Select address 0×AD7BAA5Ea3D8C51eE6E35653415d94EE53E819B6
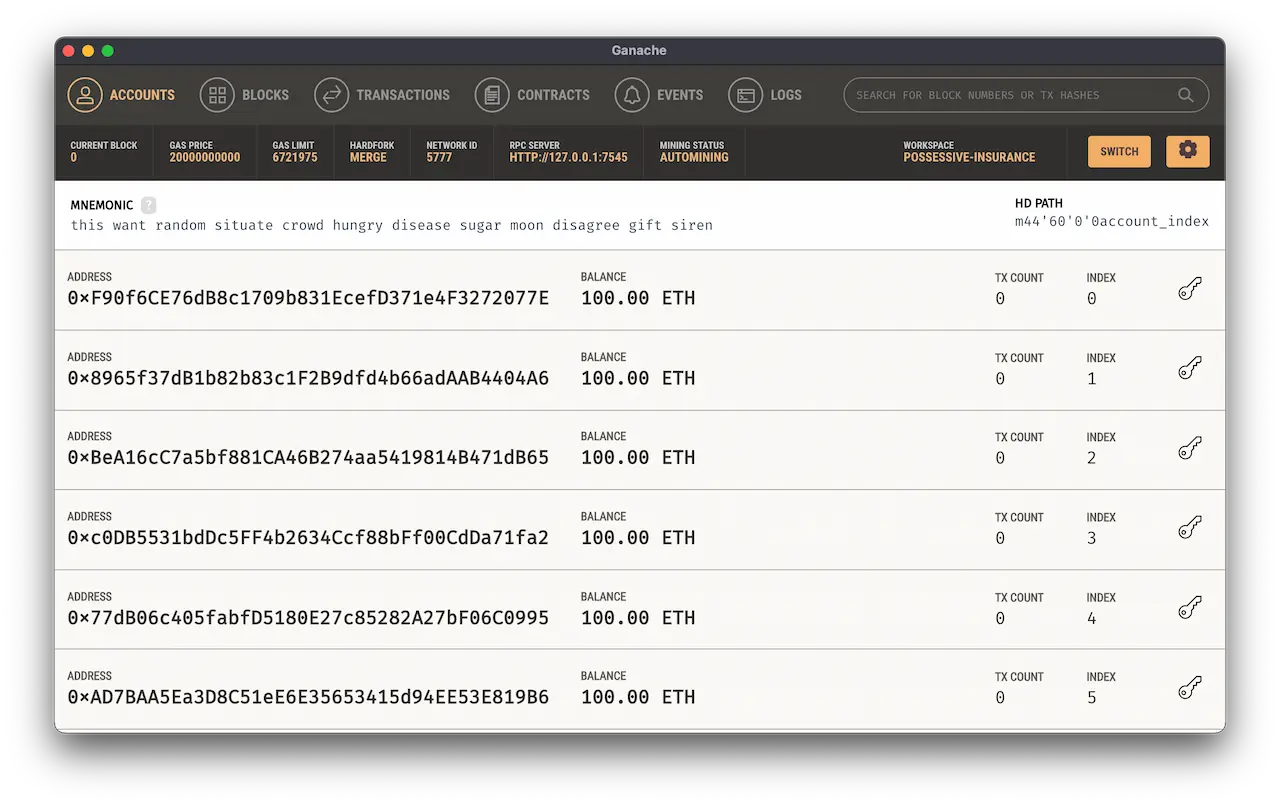This screenshot has width=1280, height=805. (x=308, y=697)
